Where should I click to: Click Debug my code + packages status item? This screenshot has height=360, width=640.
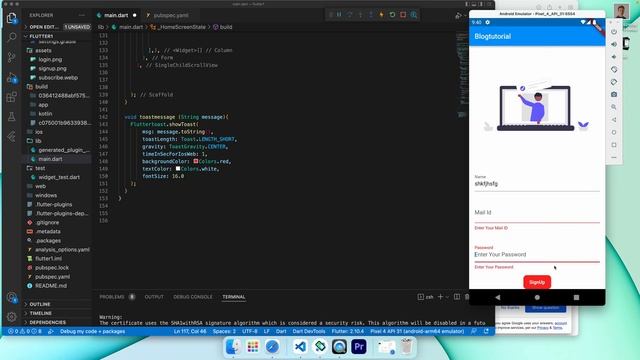point(92,331)
